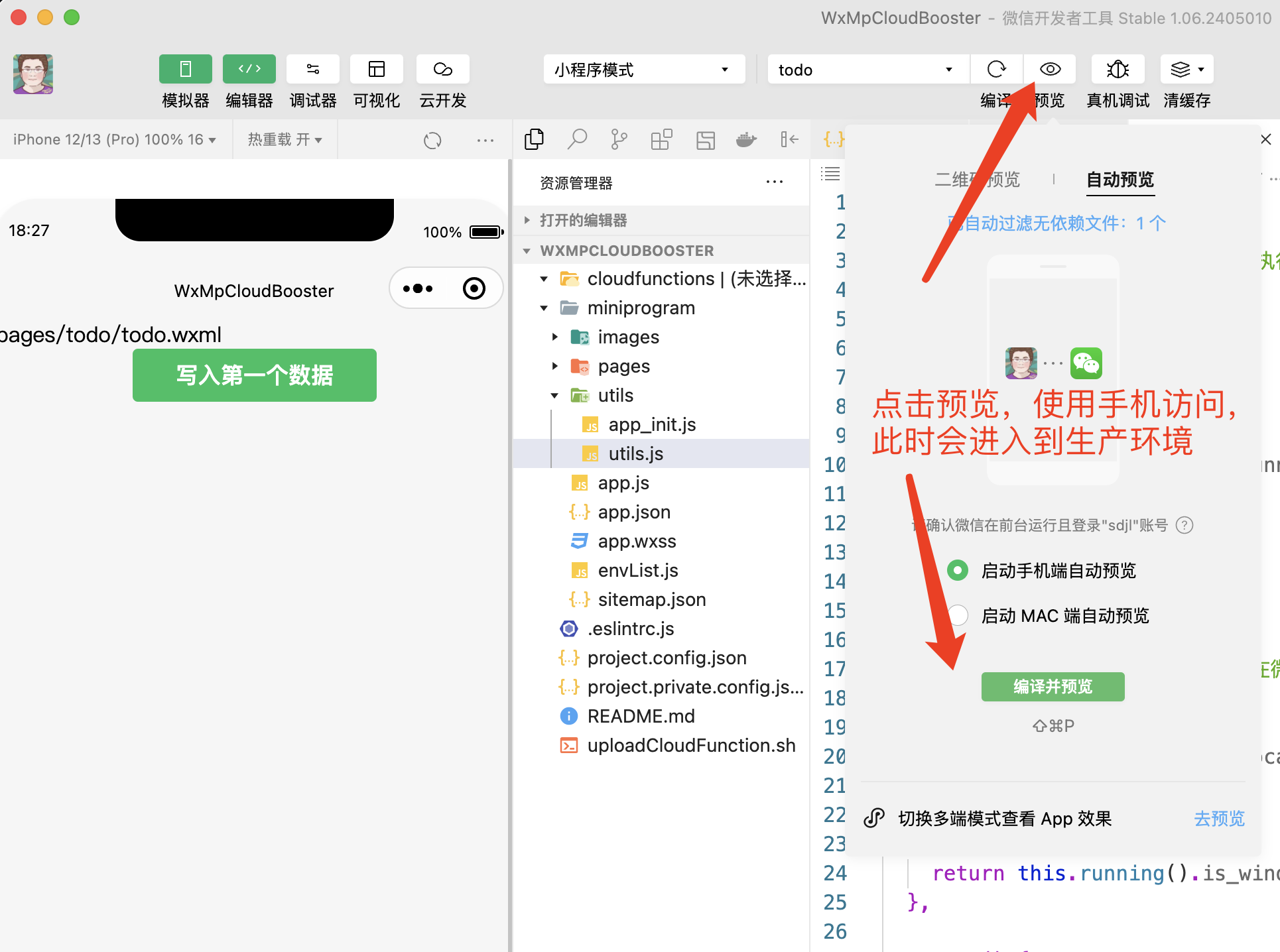Select MAC auto preview radio button
The width and height of the screenshot is (1280, 952).
click(958, 616)
